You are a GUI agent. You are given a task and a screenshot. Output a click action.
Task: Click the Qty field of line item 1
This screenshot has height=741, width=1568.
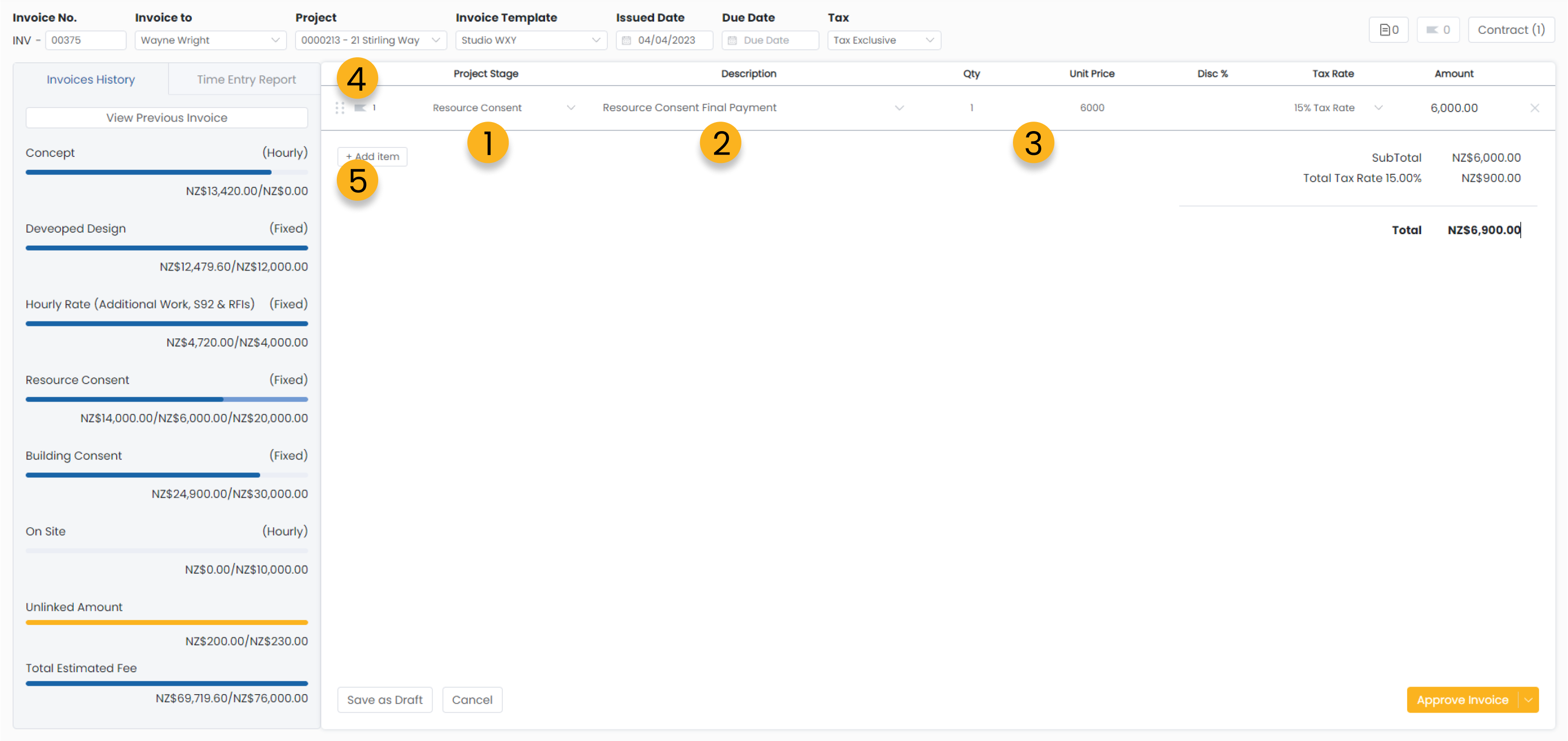(x=972, y=108)
